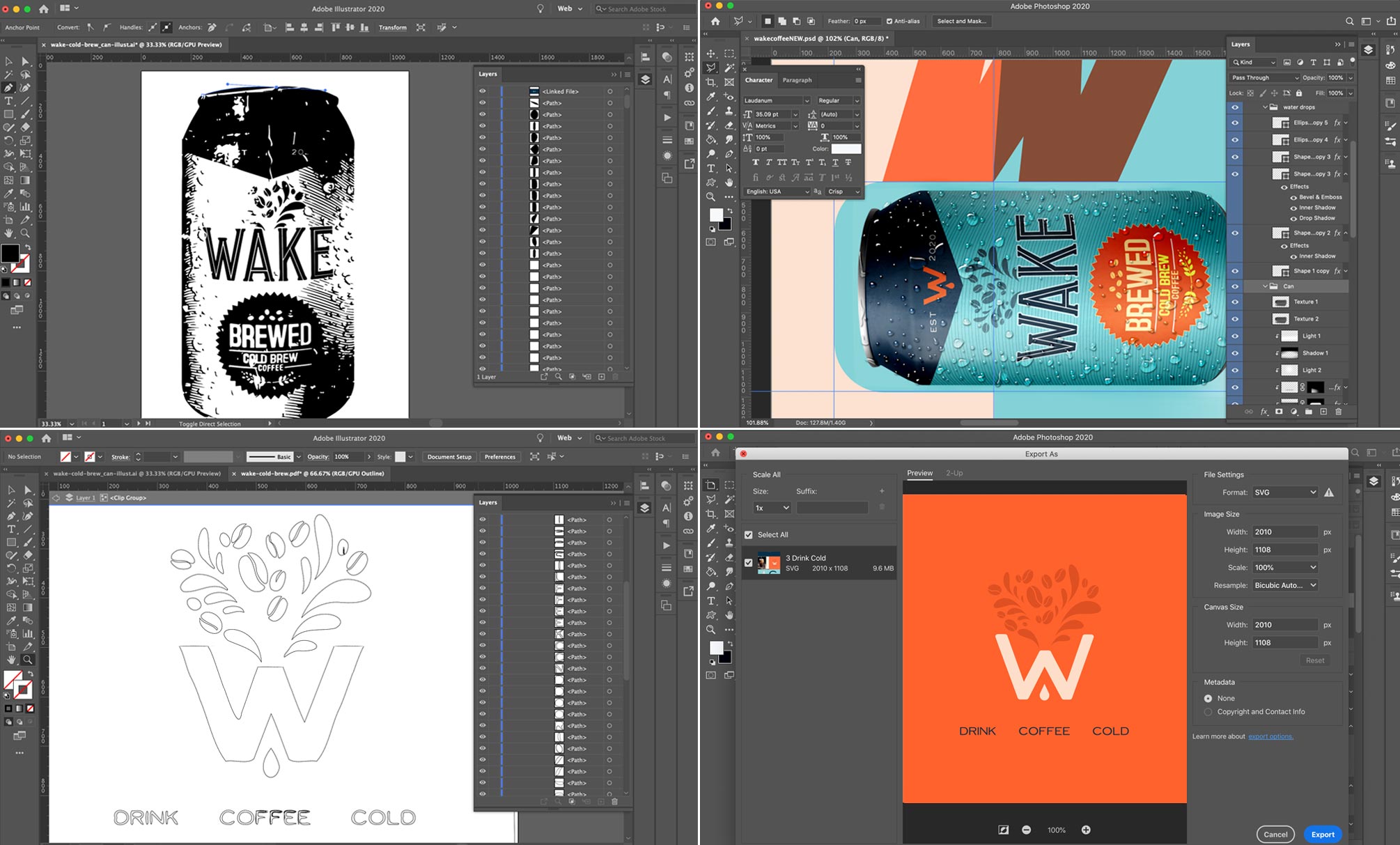Image resolution: width=1400 pixels, height=845 pixels.
Task: Click warning triangle beside SVG format
Action: coord(1329,493)
